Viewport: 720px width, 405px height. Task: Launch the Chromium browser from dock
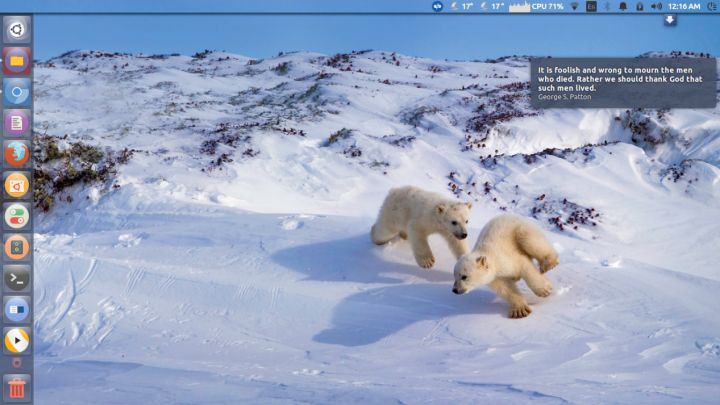(x=16, y=91)
